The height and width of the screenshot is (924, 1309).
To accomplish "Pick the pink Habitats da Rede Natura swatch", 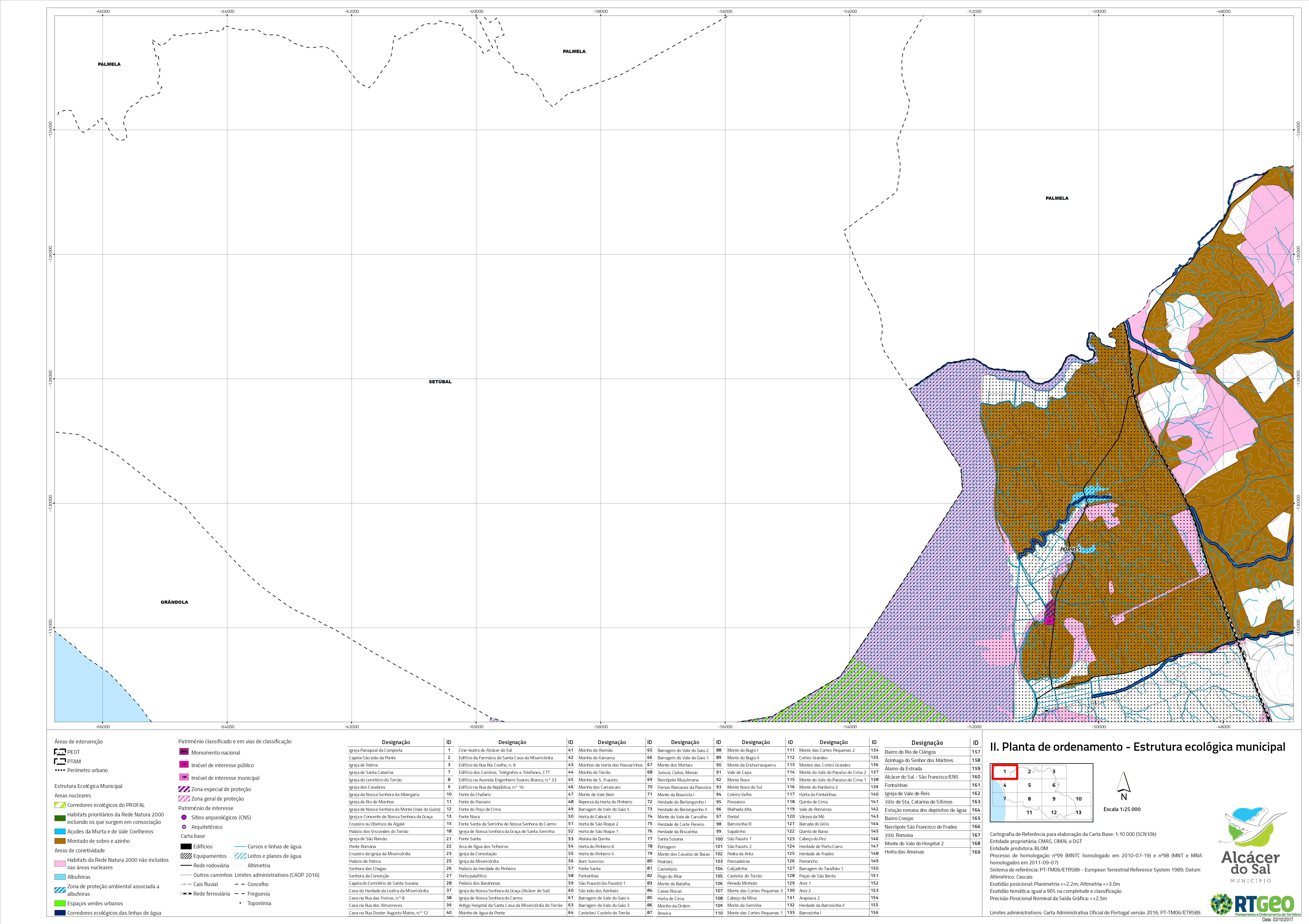I will tap(60, 864).
